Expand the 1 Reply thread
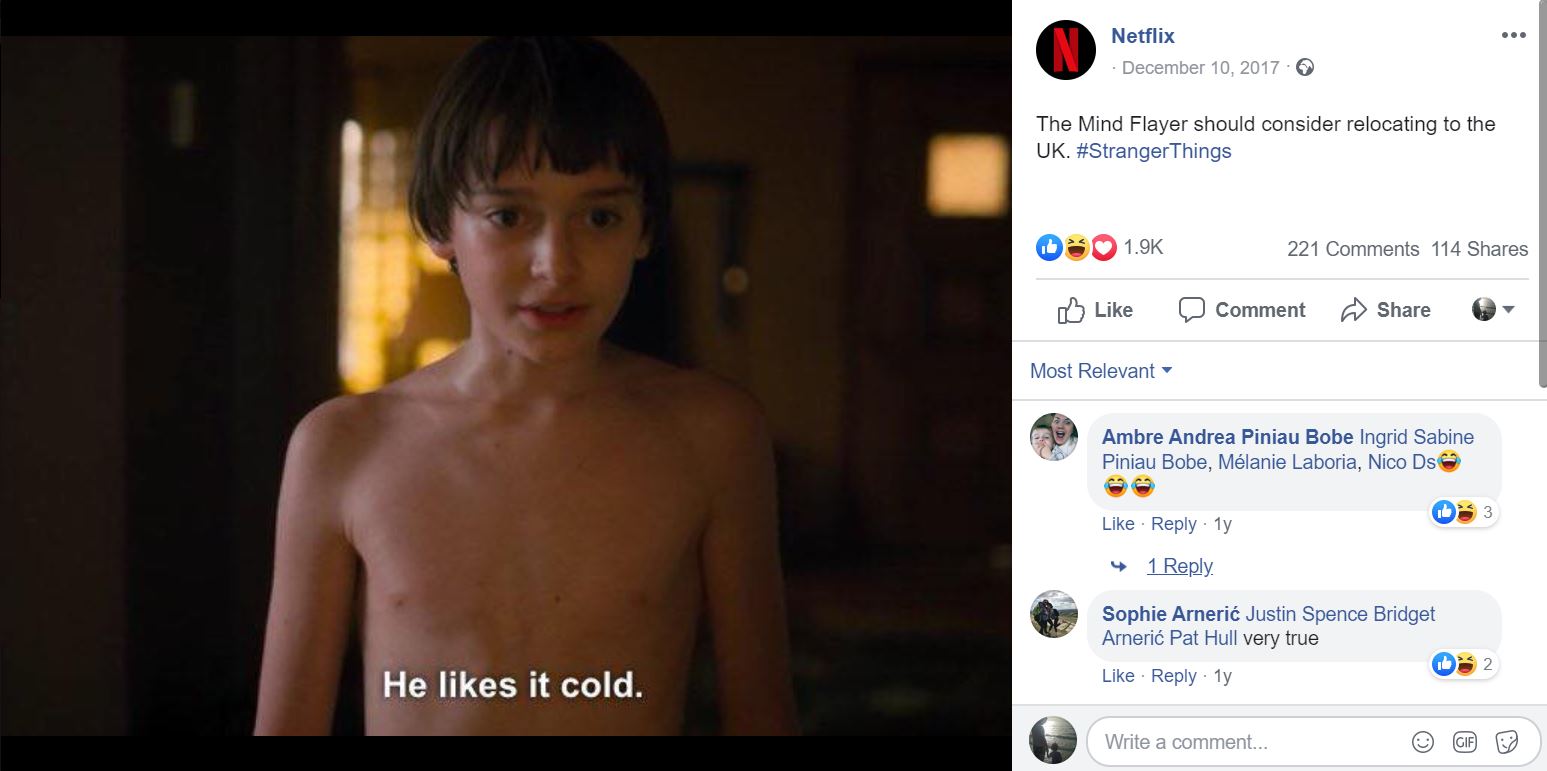The height and width of the screenshot is (771, 1547). 1180,566
